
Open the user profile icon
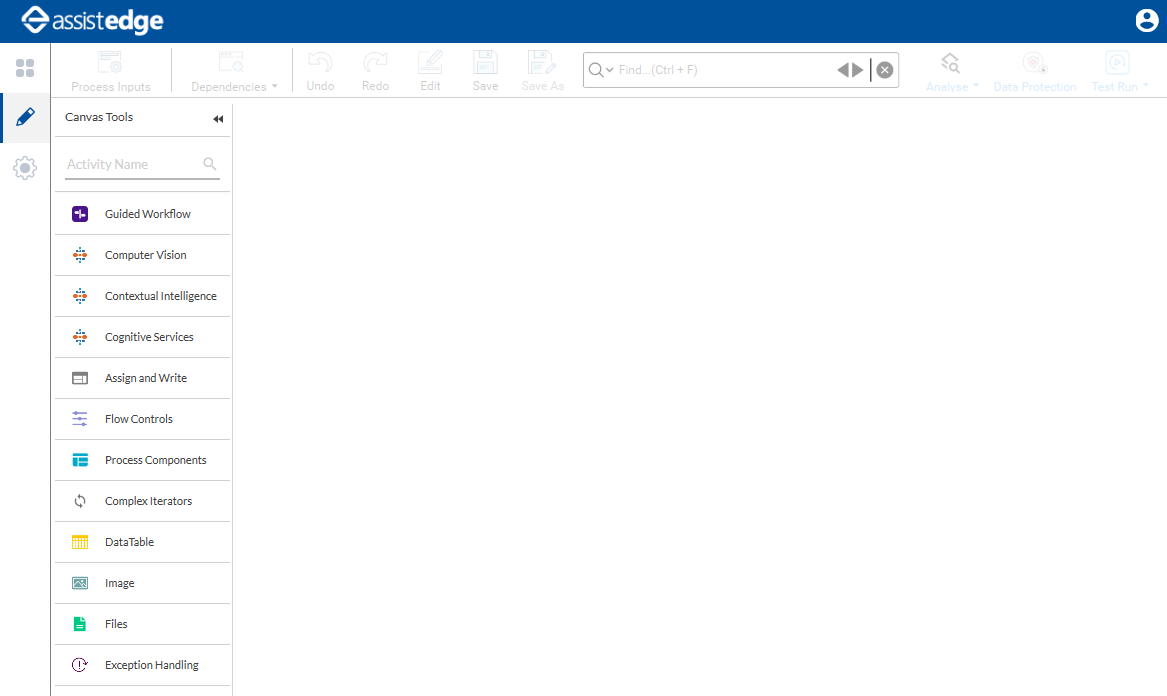click(1146, 21)
